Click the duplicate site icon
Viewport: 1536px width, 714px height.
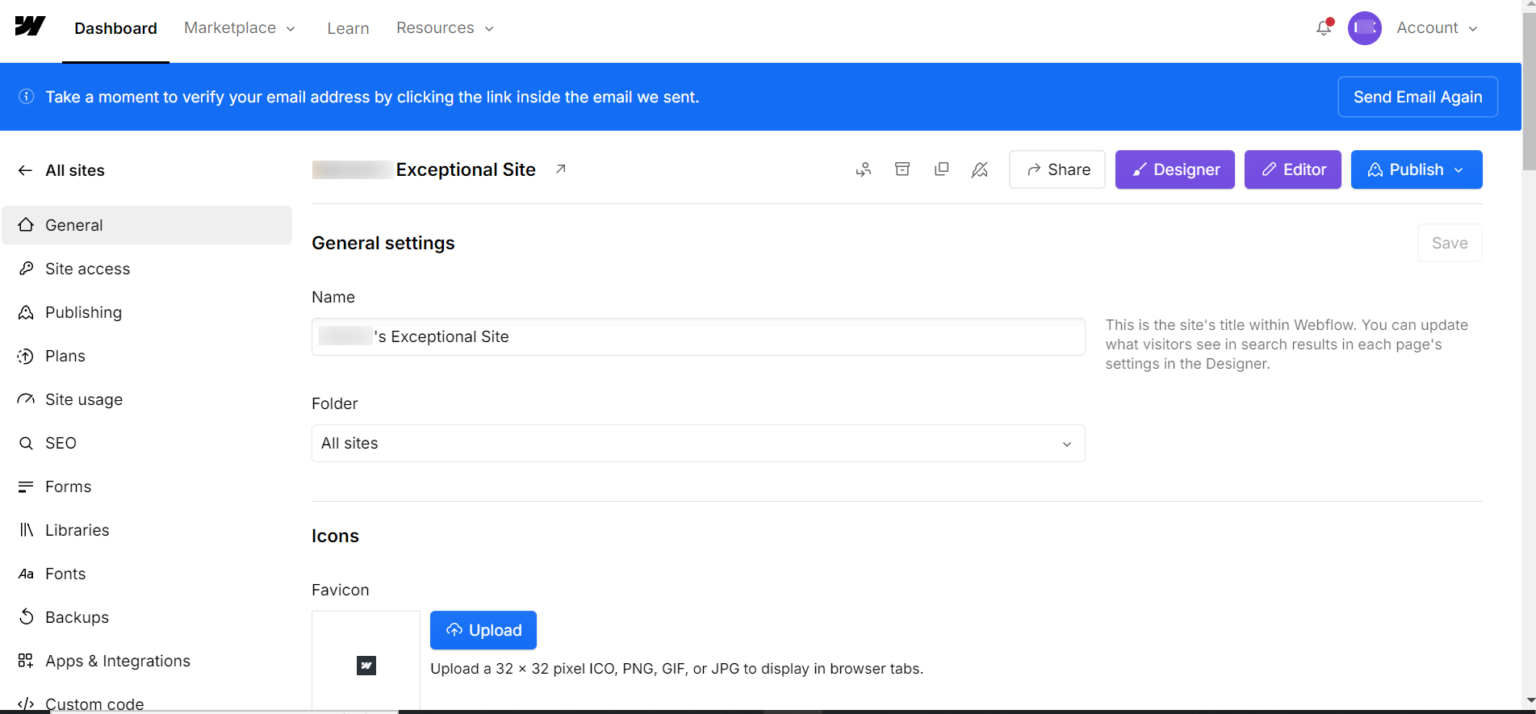(x=941, y=170)
